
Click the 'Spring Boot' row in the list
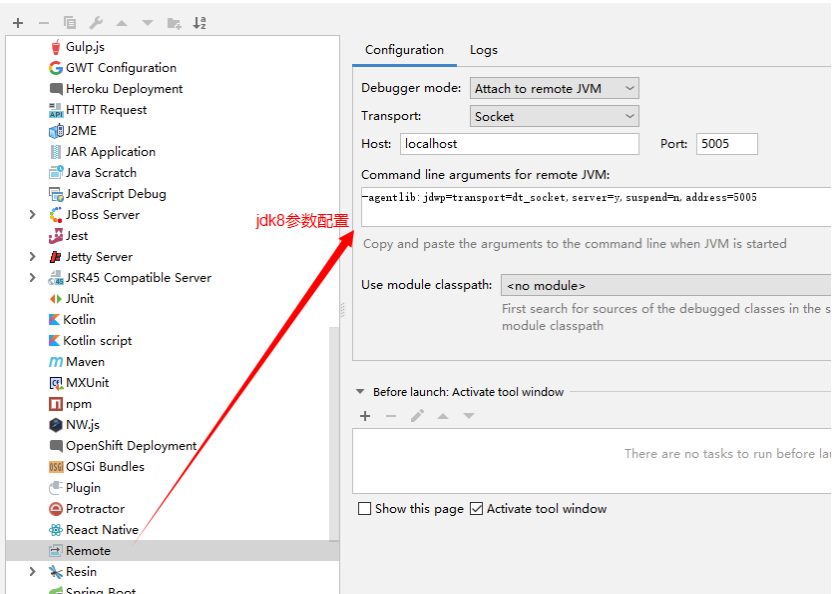pos(172,589)
